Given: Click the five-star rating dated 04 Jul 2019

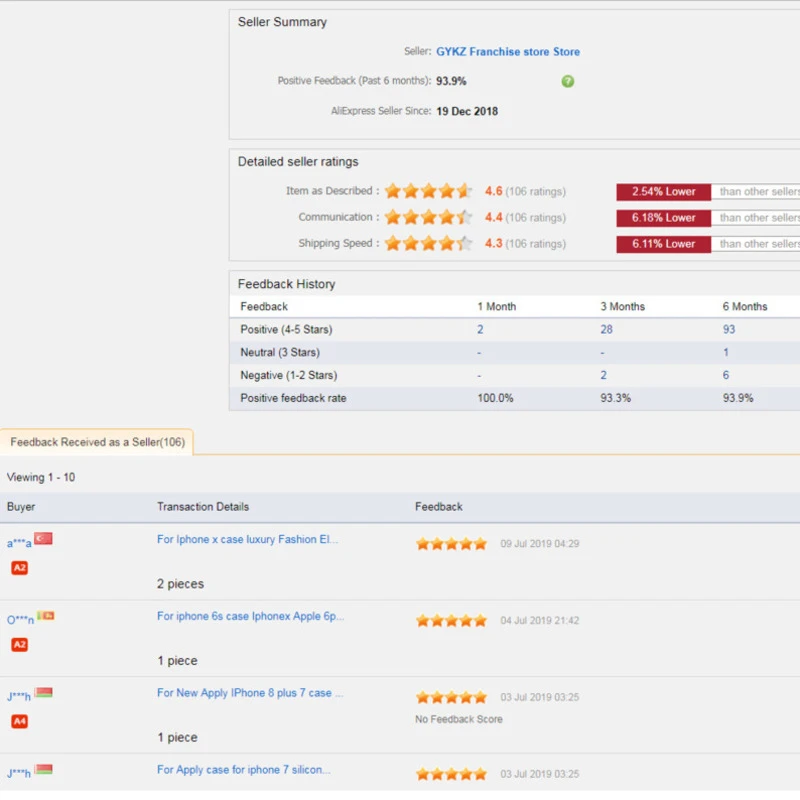Looking at the screenshot, I should pos(451,620).
